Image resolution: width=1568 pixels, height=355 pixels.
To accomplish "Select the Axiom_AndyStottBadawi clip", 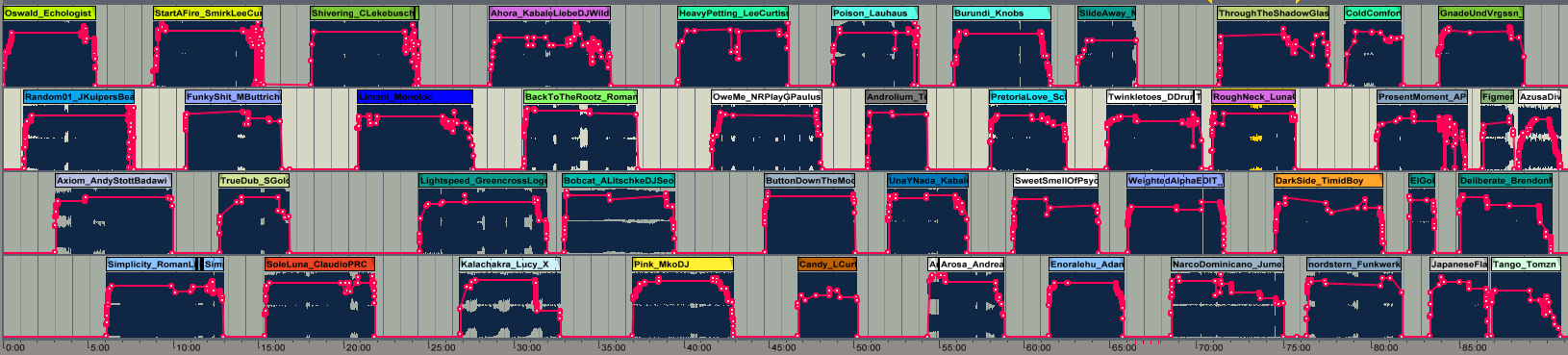I will pyautogui.click(x=114, y=181).
